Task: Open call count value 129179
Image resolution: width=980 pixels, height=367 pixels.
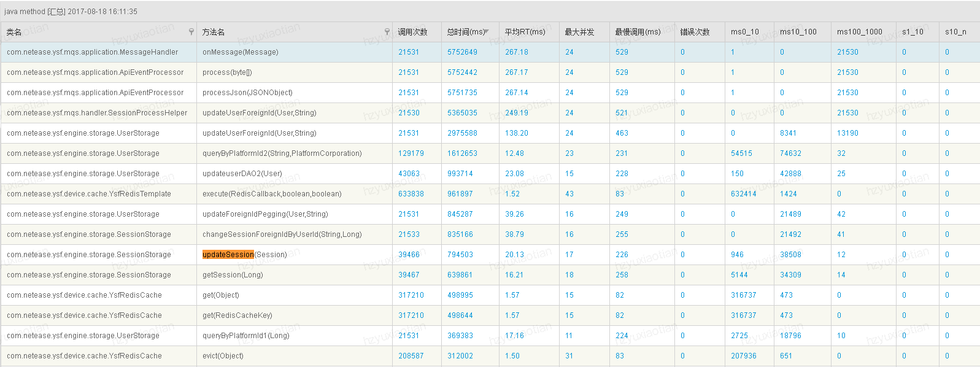Action: (x=411, y=153)
